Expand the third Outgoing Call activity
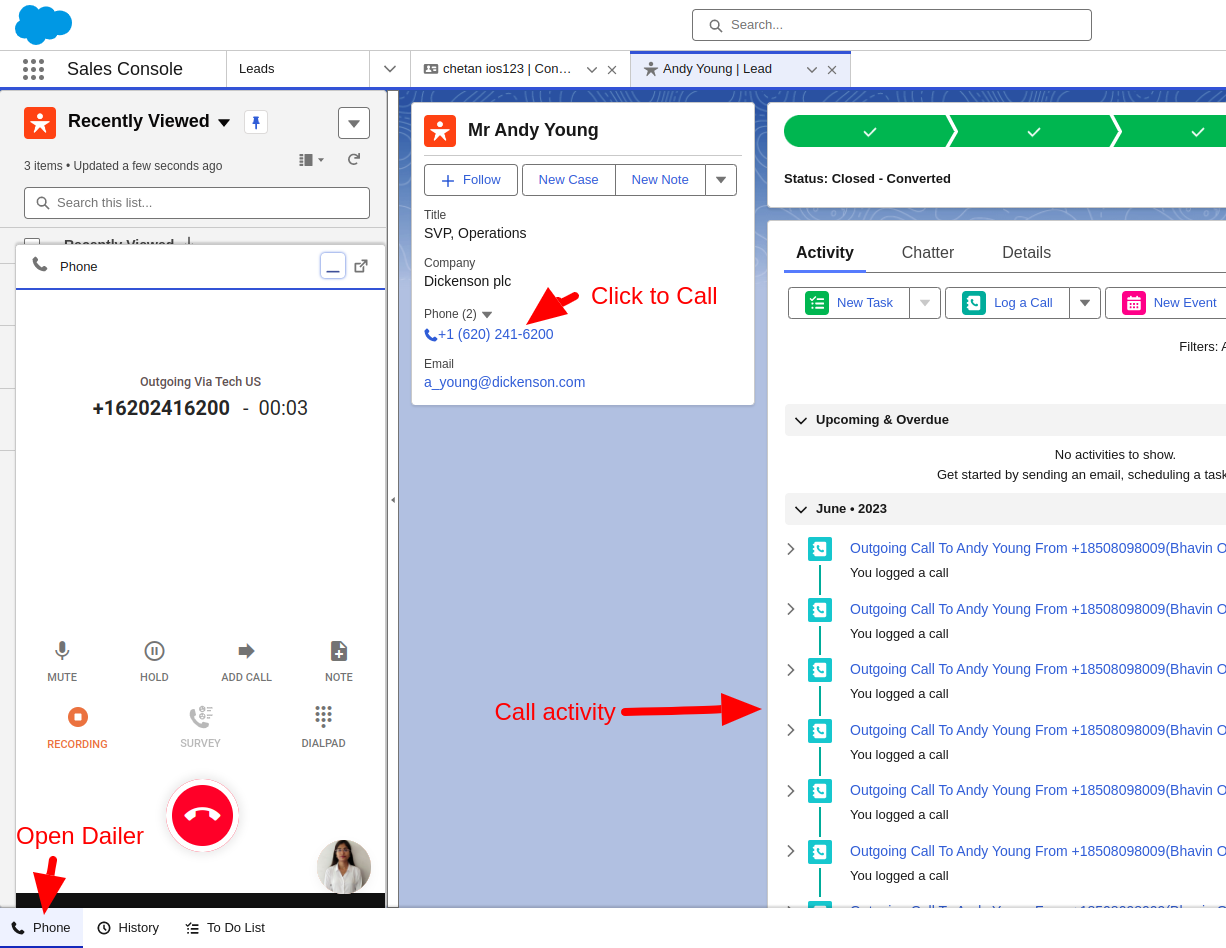The image size is (1226, 948). click(791, 670)
